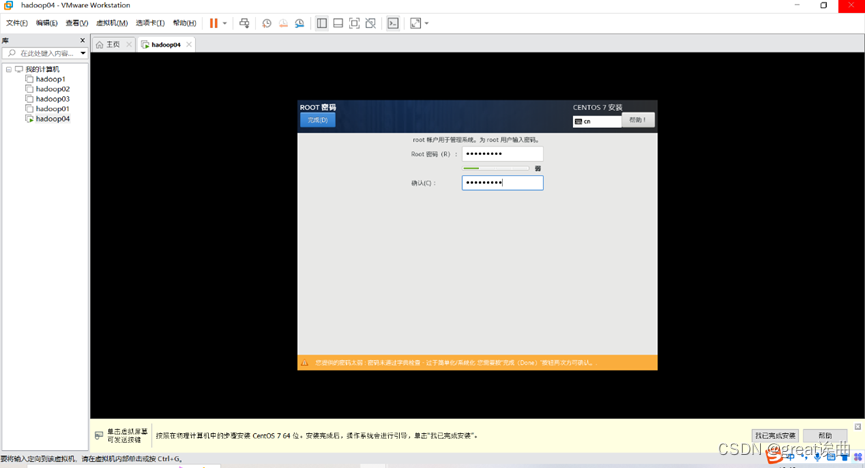The height and width of the screenshot is (468, 865).
Task: Click the stretch guest display icon
Action: point(415,23)
